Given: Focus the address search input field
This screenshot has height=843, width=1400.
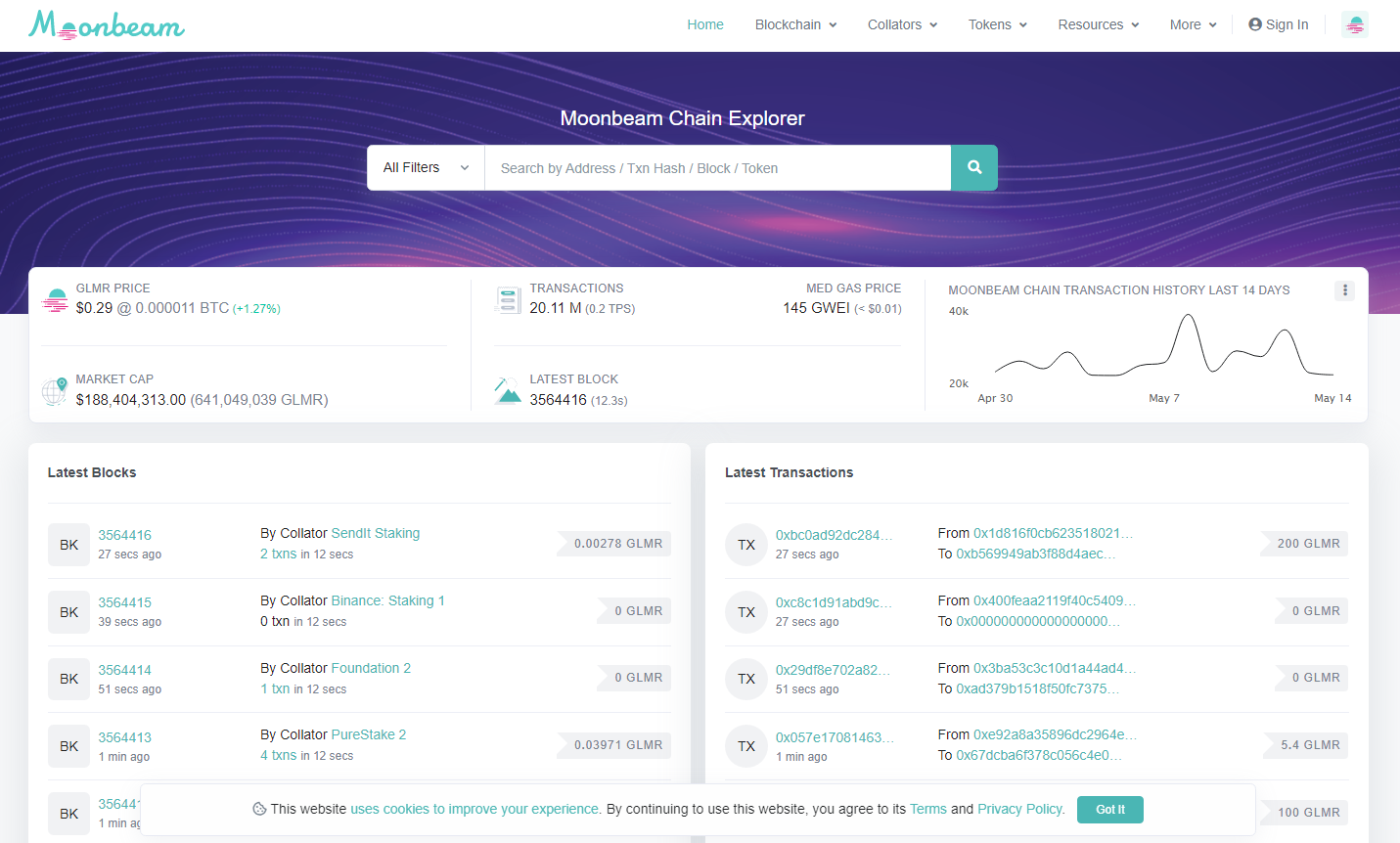Looking at the screenshot, I should (717, 168).
